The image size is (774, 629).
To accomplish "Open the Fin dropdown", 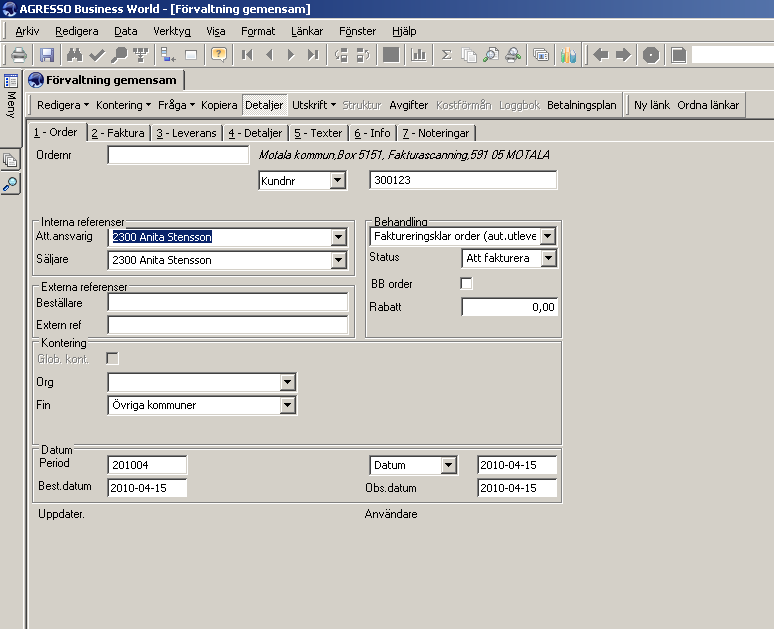I will 288,405.
